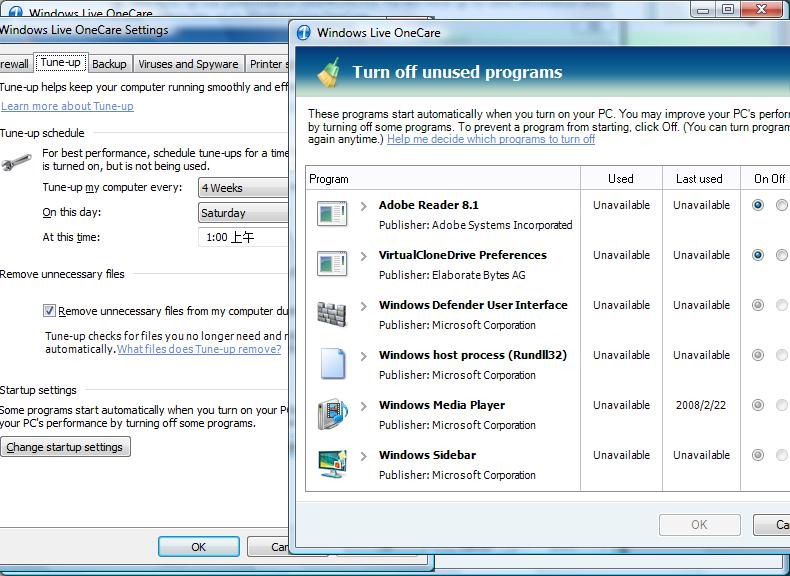This screenshot has width=790, height=576.
Task: Click the Adobe Reader 8.1 program icon
Action: (x=332, y=214)
